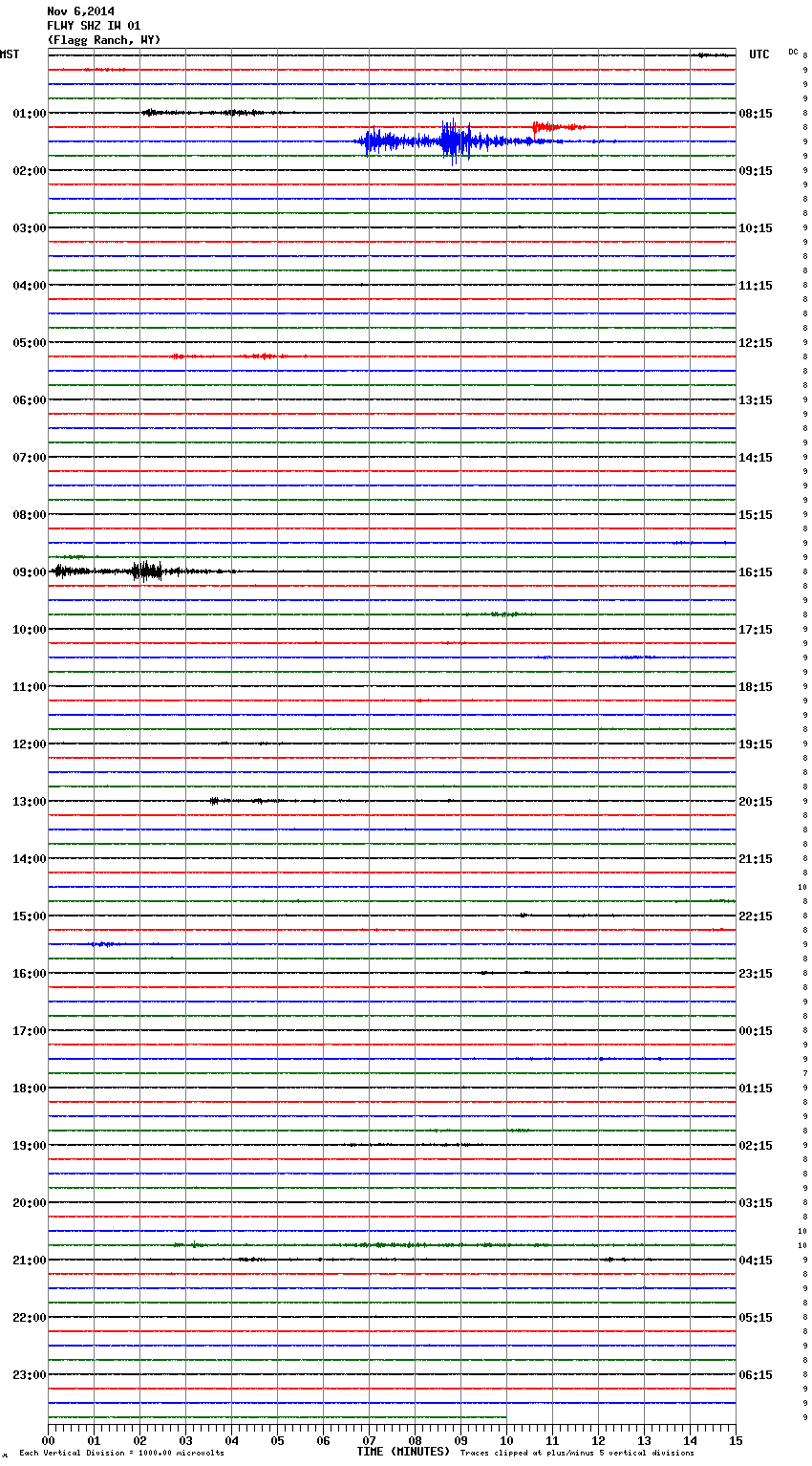The width and height of the screenshot is (812, 1466).
Task: Click the 20:15 UTC time label
Action: (x=756, y=802)
